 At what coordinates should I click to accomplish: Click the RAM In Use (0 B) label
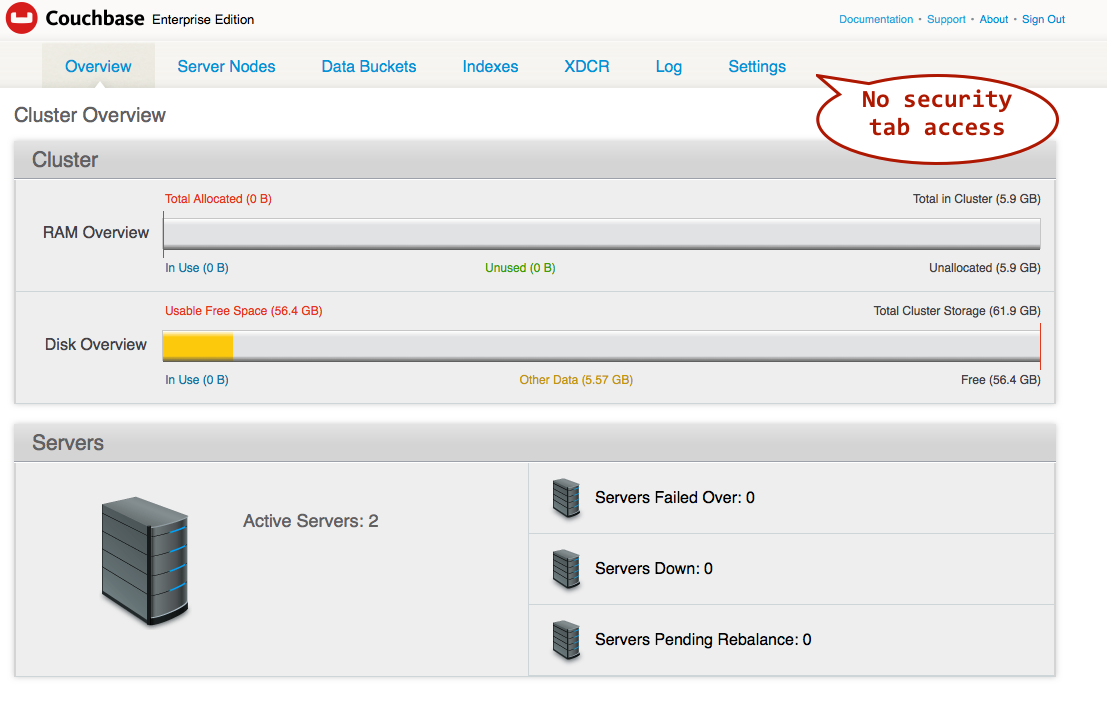pos(197,268)
